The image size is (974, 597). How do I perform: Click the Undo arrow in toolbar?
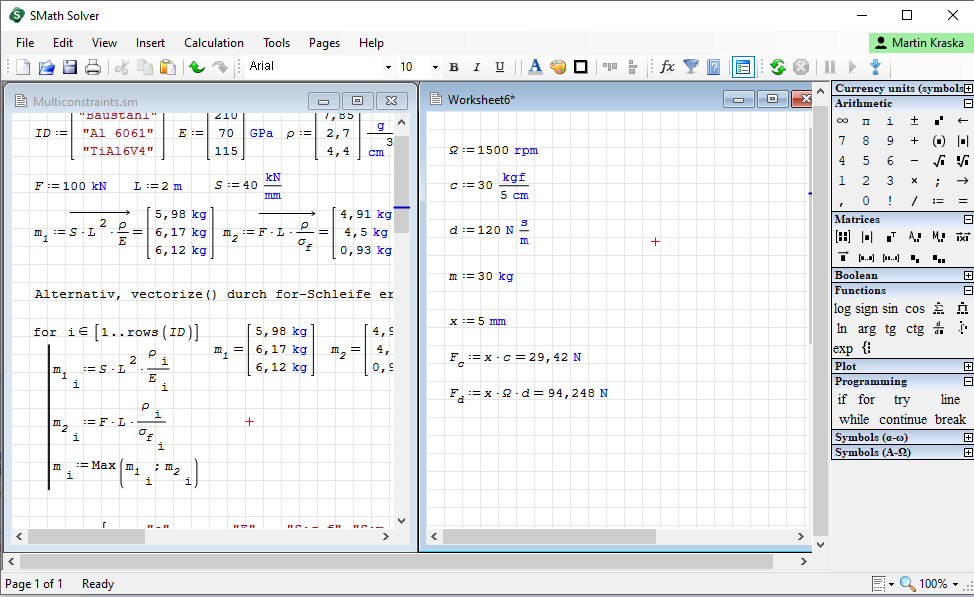pos(196,67)
